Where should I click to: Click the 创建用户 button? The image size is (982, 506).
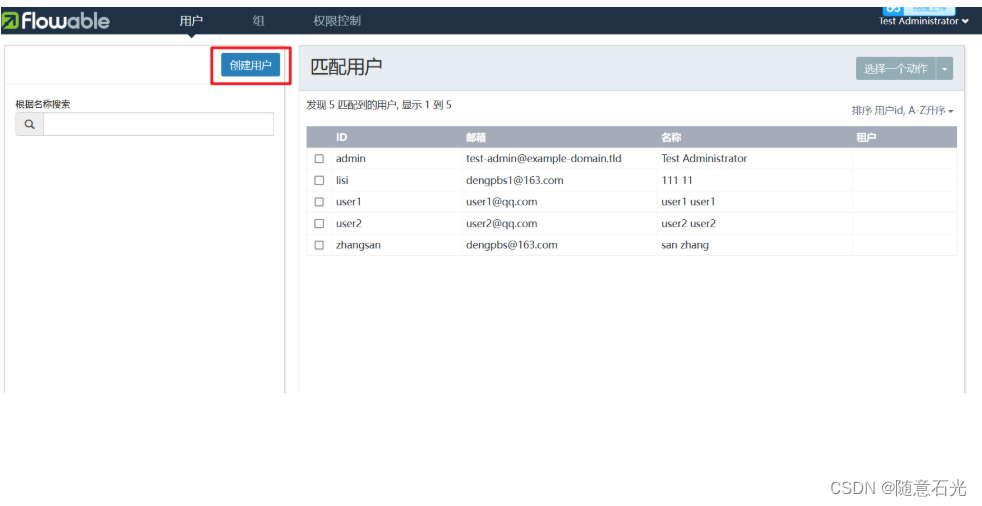[x=251, y=65]
